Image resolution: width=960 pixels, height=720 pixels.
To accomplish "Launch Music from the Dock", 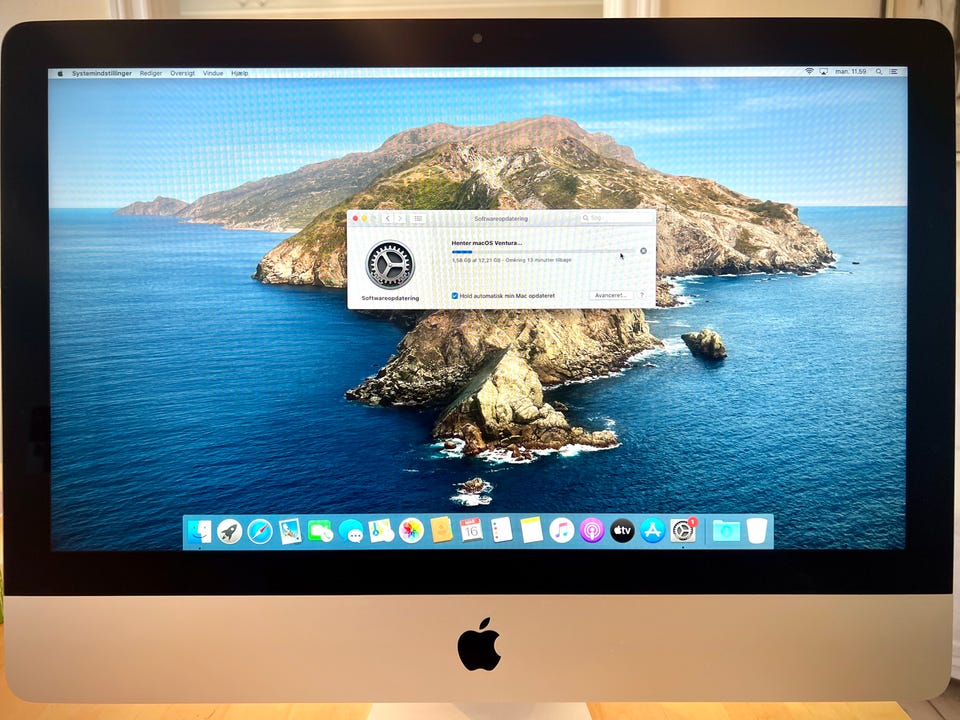I will tap(561, 530).
